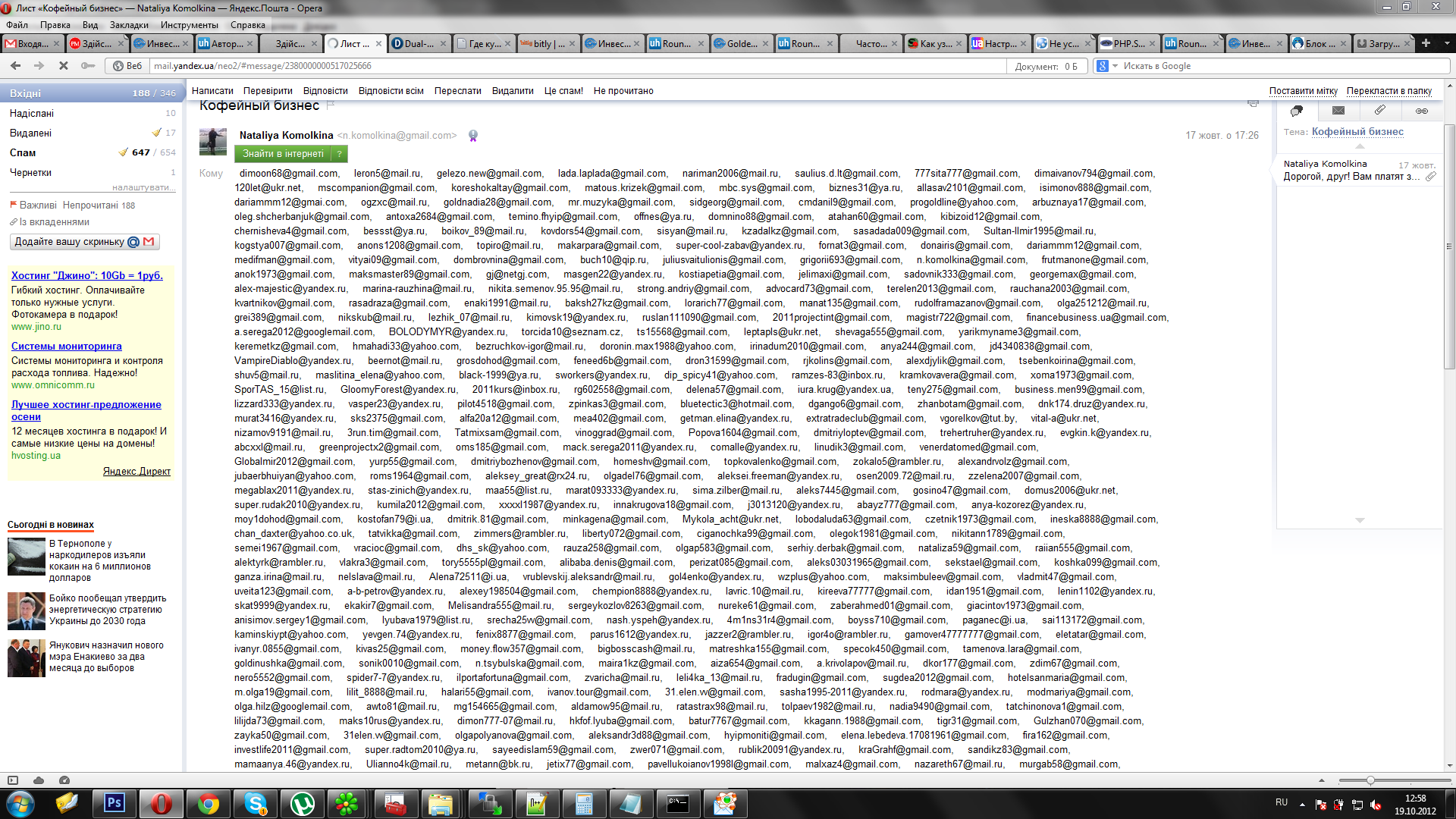Screen dimensions: 1456x819
Task: Open the Закладки menu
Action: click(129, 25)
